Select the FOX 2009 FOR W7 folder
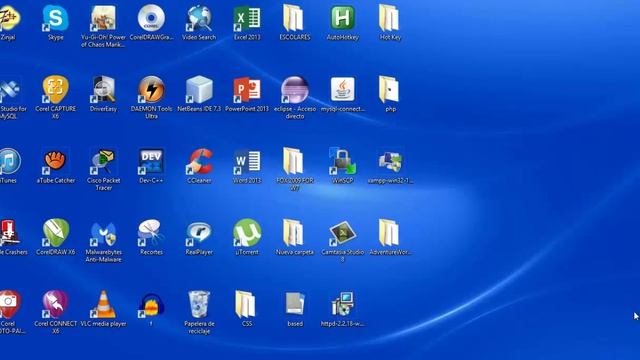The width and height of the screenshot is (640, 360). click(x=294, y=162)
